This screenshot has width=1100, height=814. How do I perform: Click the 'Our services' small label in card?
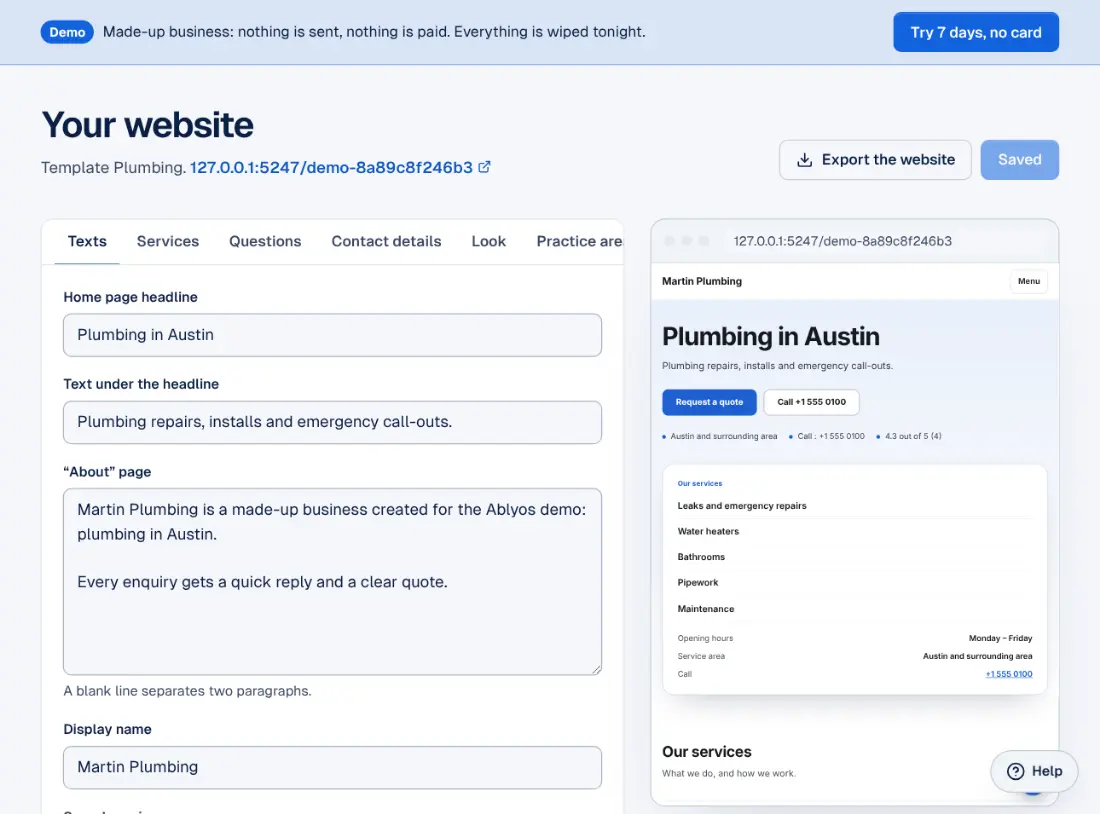coord(699,483)
